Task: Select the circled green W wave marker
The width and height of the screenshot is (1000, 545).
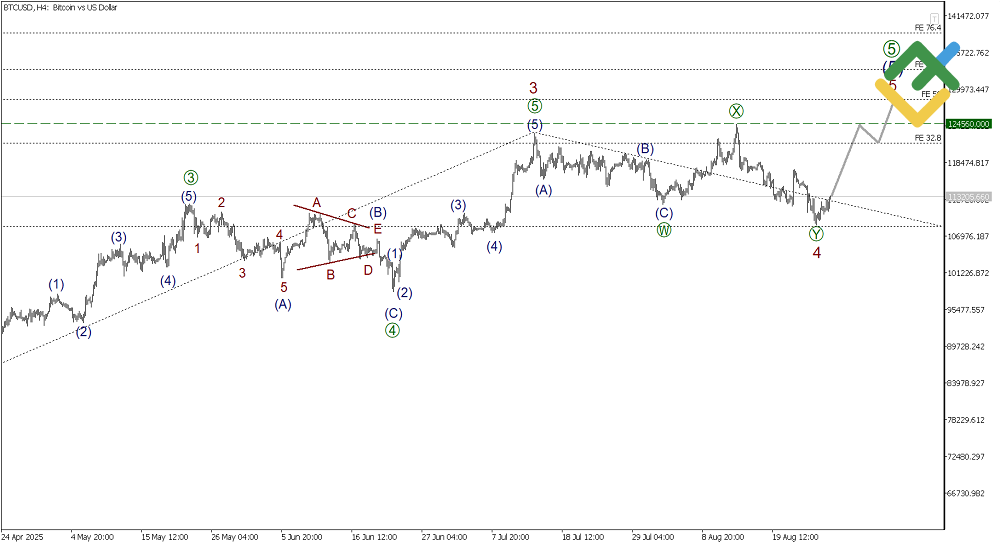Action: tap(664, 230)
